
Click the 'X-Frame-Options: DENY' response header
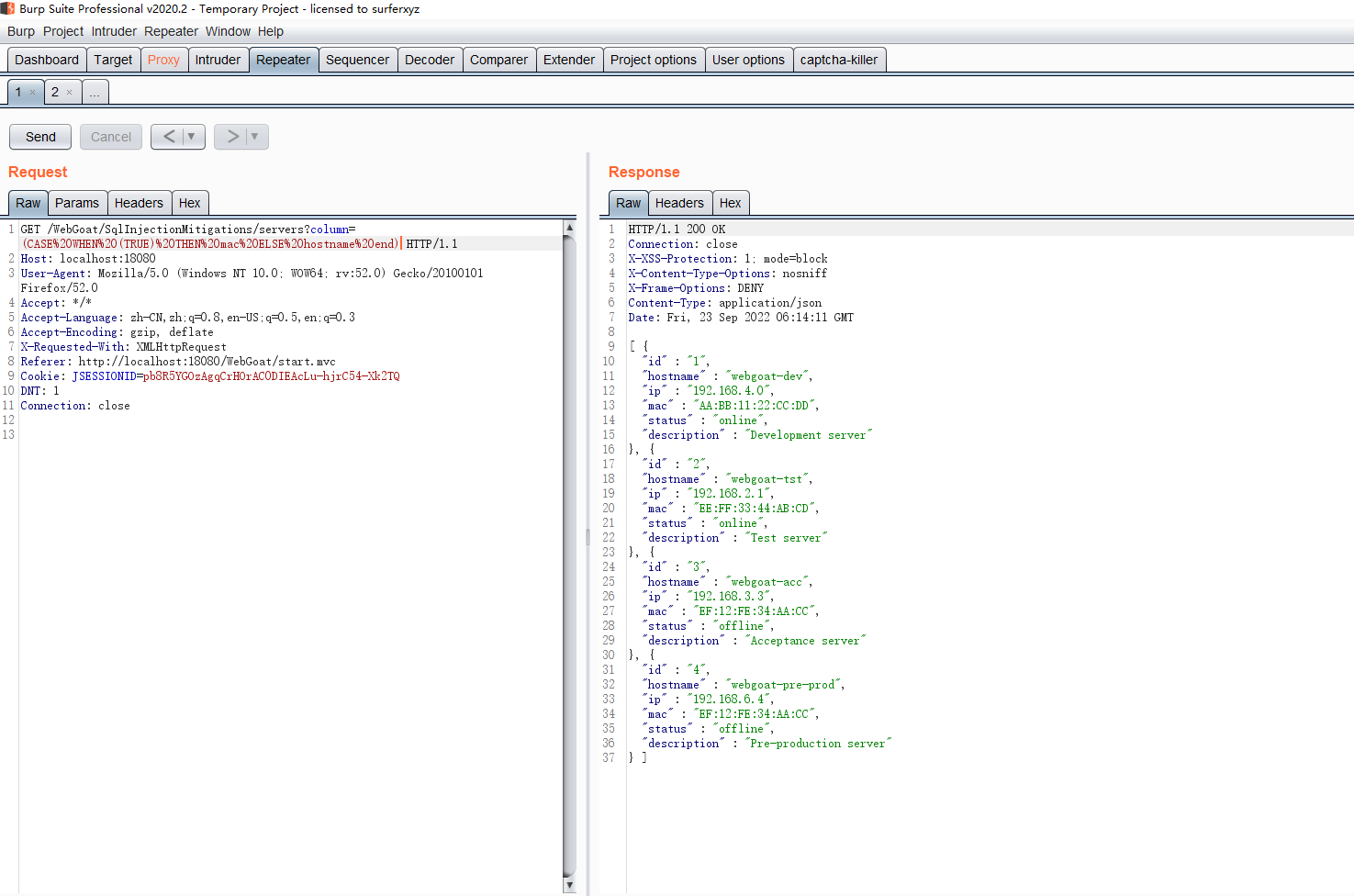[x=696, y=288]
